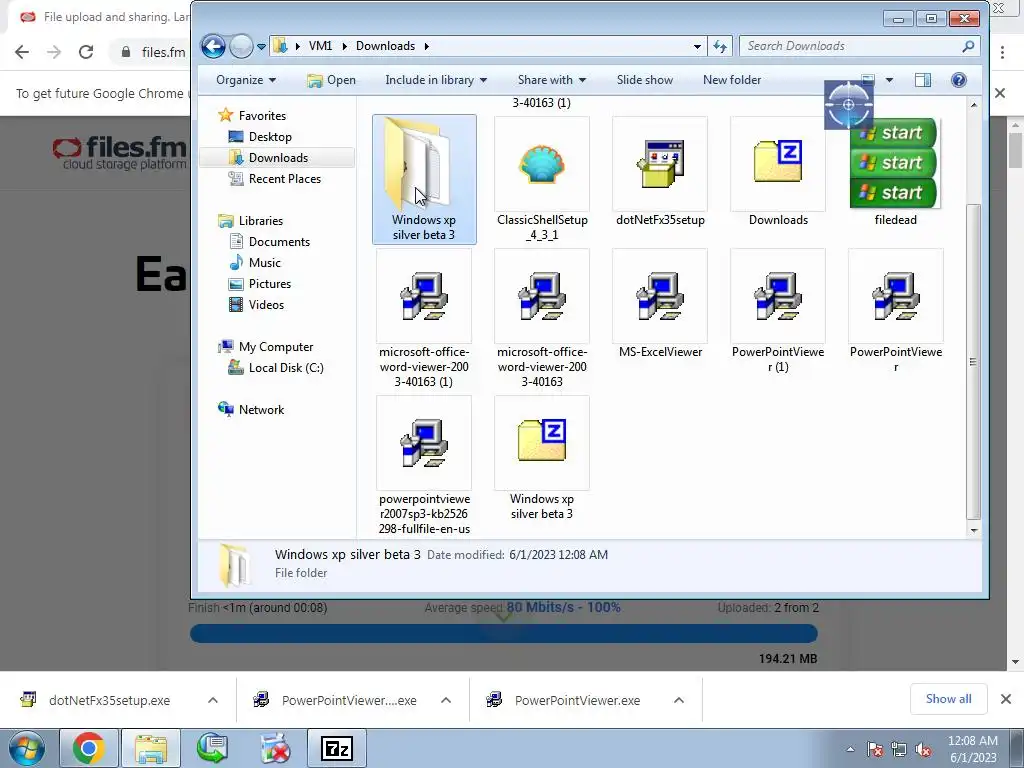Select the Windows xp silver beta 3 folder
Image resolution: width=1024 pixels, height=768 pixels.
(x=424, y=179)
